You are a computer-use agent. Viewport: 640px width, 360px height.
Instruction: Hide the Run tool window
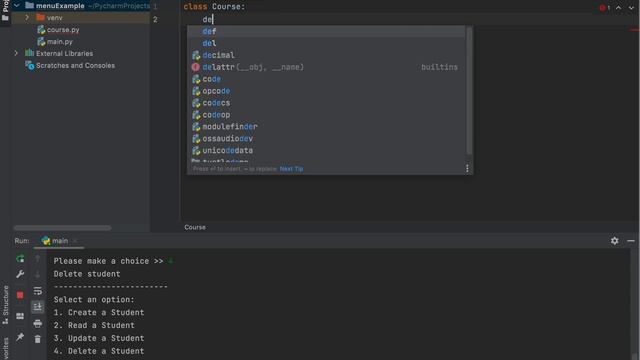pos(631,241)
